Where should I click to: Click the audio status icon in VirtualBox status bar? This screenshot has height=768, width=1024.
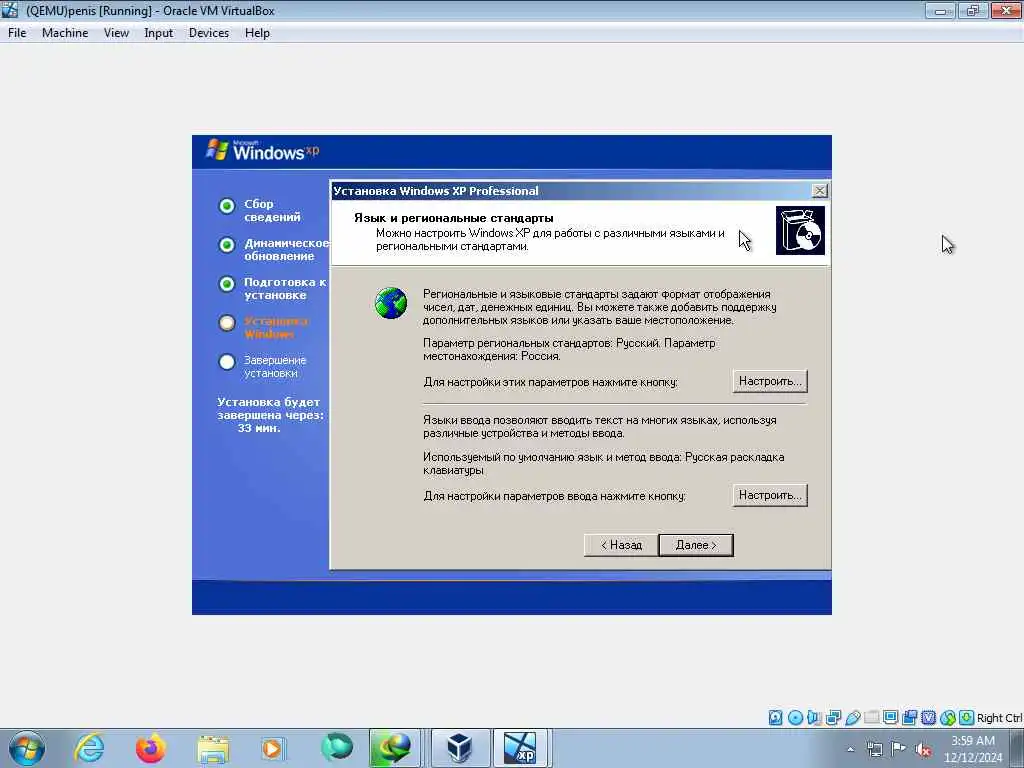click(x=814, y=718)
